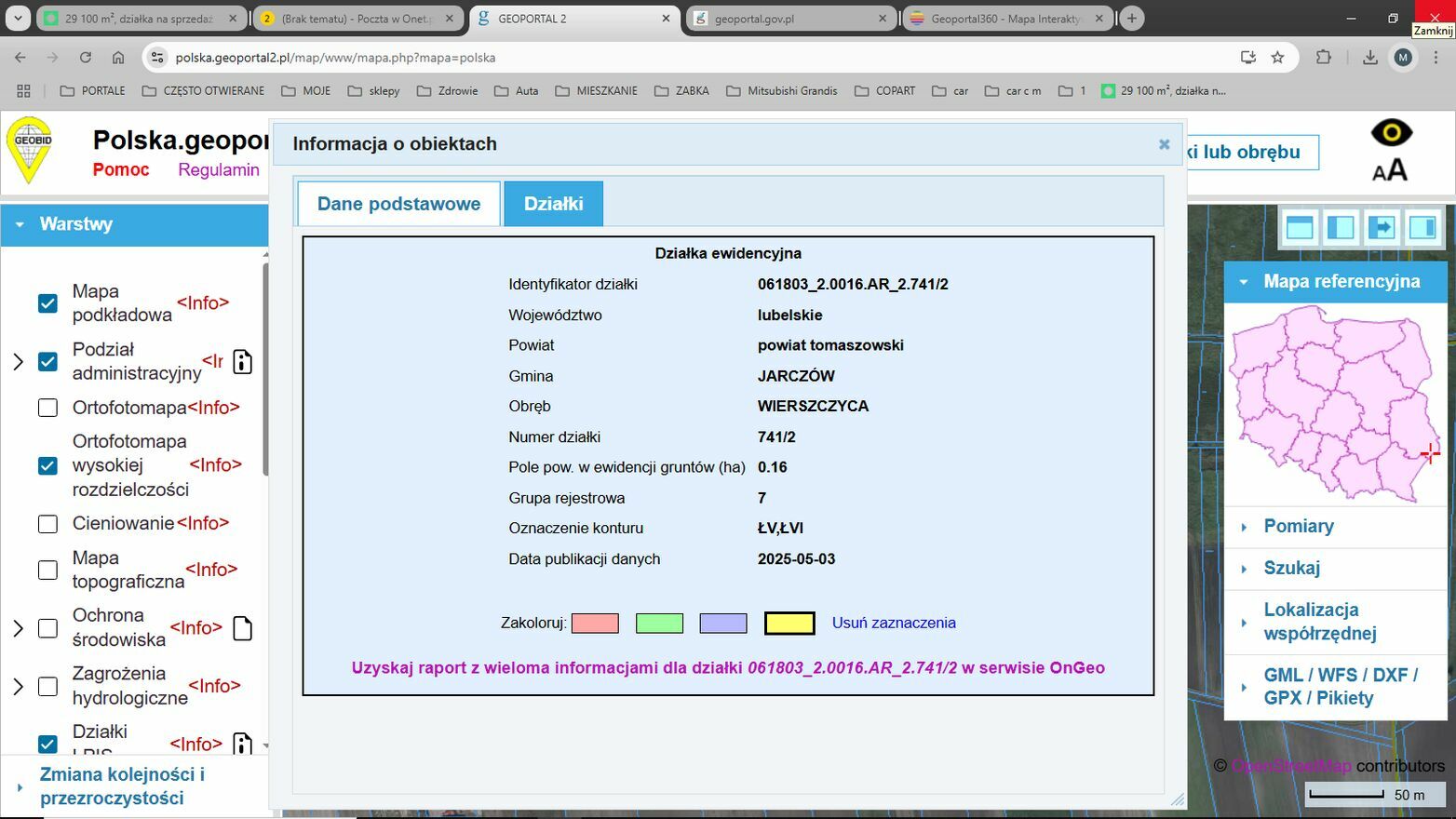Switch to 29 100 m² działka browser tab
The height and width of the screenshot is (819, 1456).
coord(142,19)
